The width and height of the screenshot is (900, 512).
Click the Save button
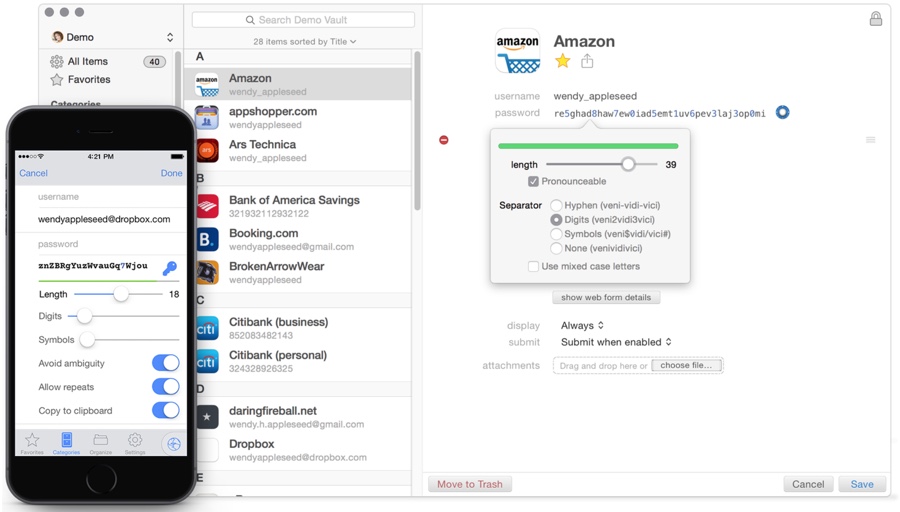[862, 484]
